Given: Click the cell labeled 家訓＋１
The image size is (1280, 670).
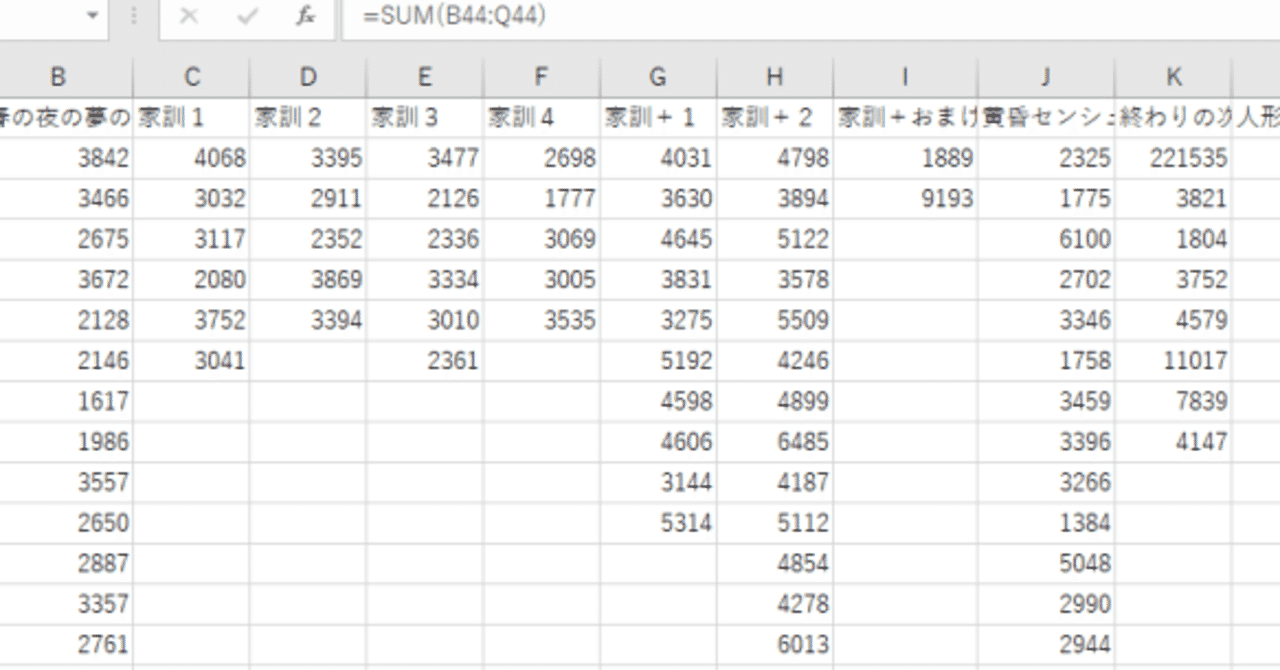Looking at the screenshot, I should tap(658, 118).
